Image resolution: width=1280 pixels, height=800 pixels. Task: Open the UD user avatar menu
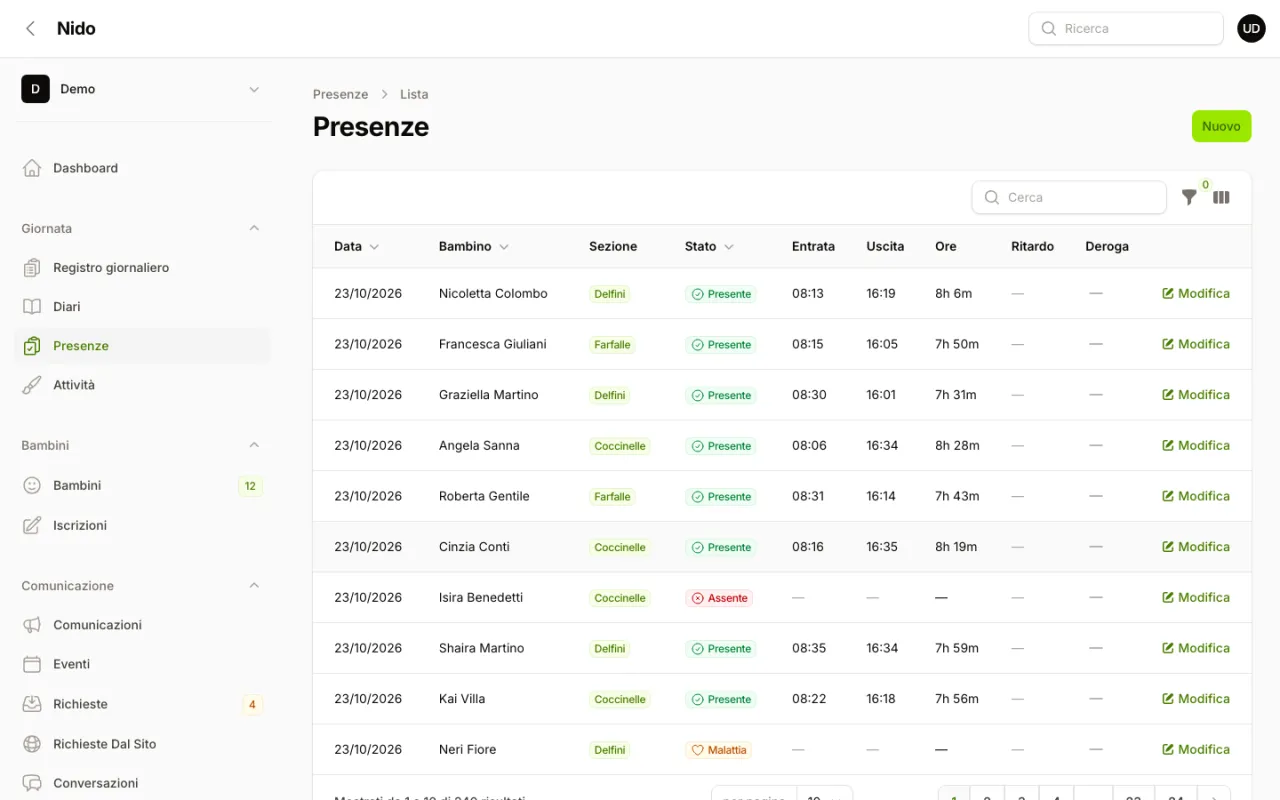1251,29
